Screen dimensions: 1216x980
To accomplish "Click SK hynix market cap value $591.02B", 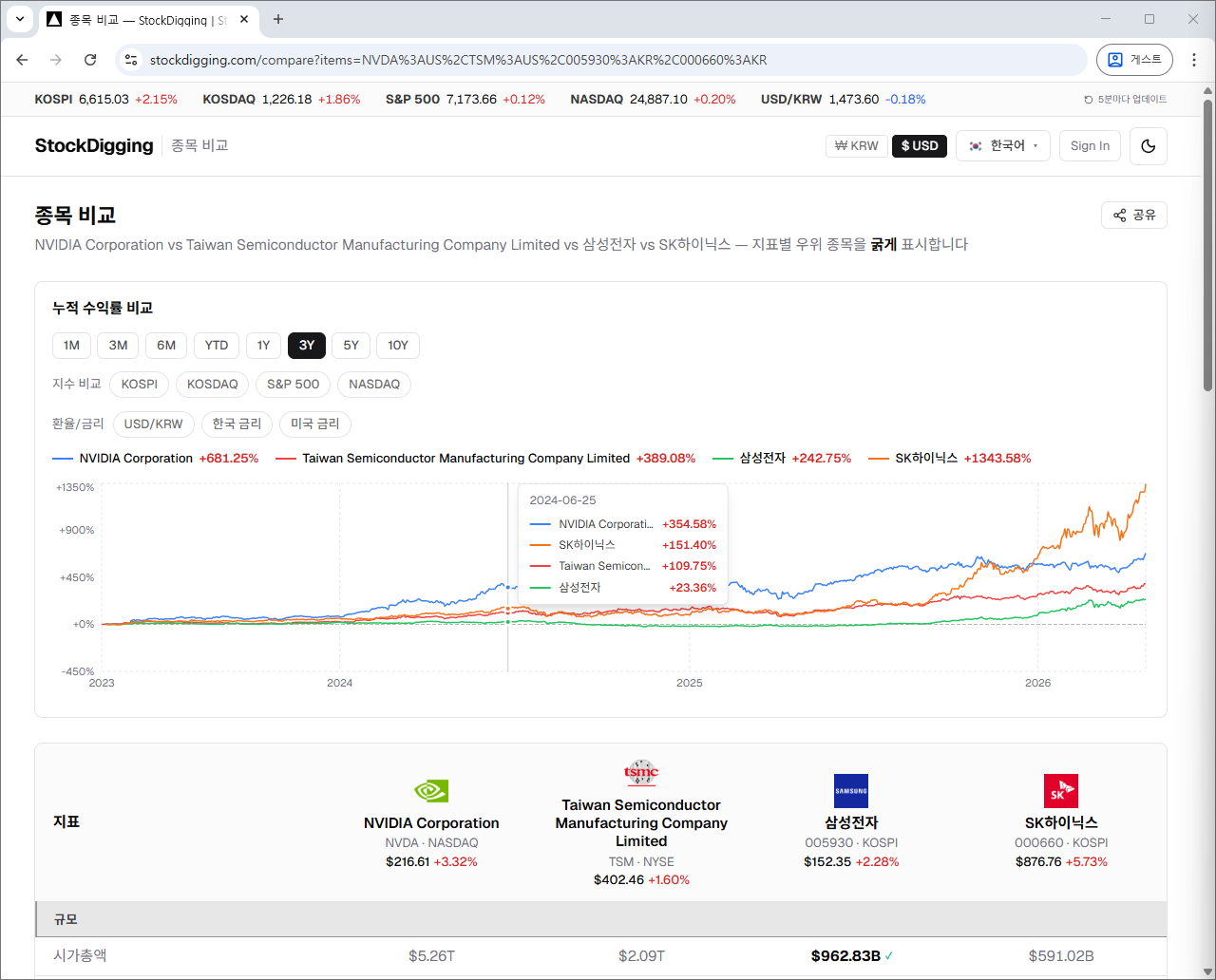I will point(1061,956).
